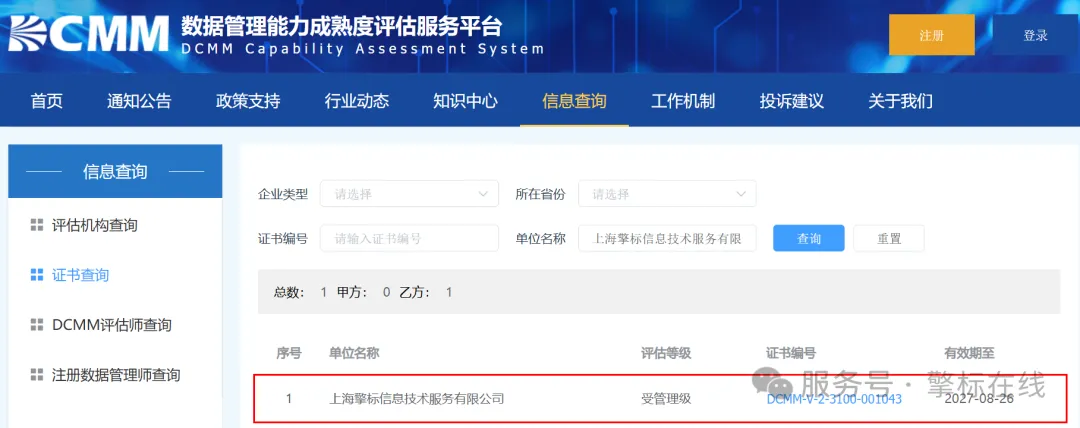Click the blue 查询 button

[809, 238]
